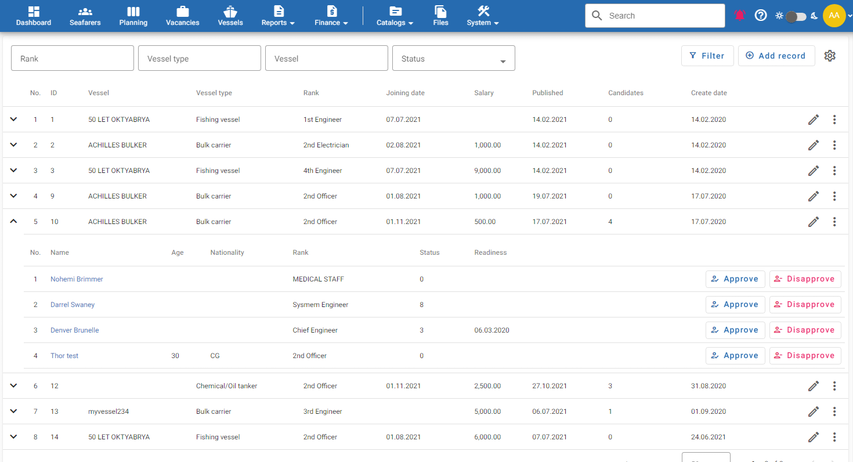The image size is (853, 462).
Task: Click the Add record button
Action: (775, 56)
